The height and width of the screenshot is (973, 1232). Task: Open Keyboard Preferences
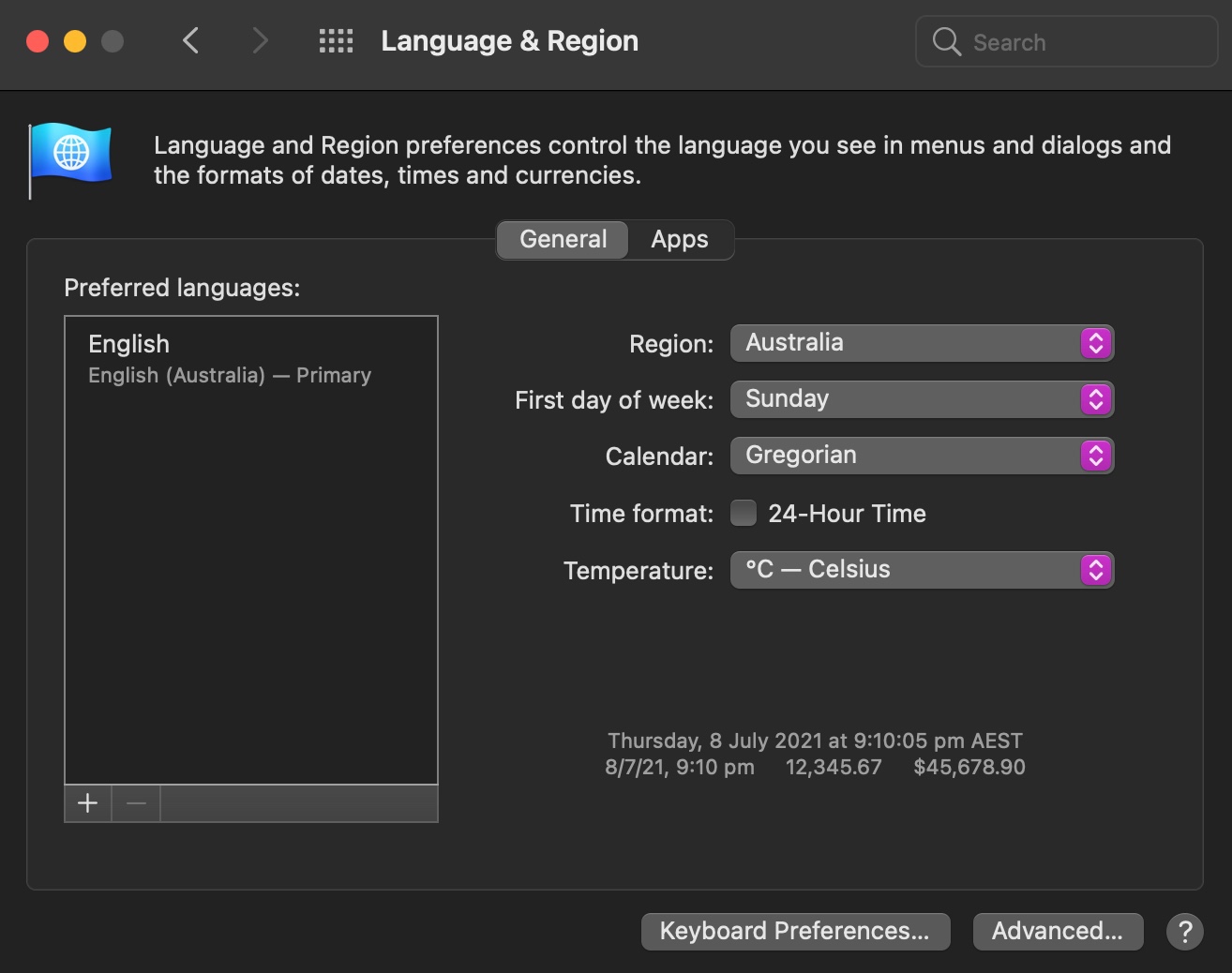[x=795, y=931]
